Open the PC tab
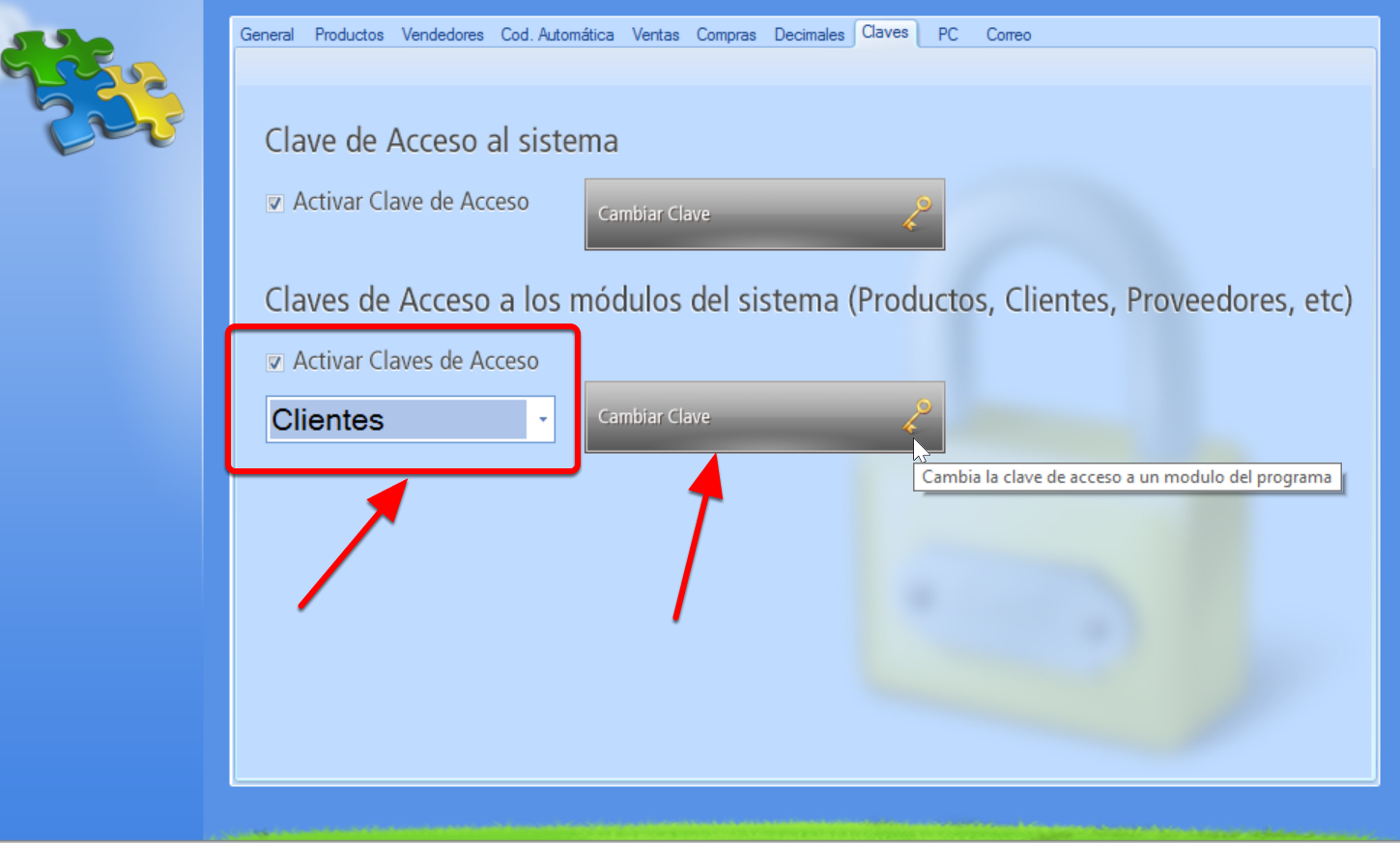The image size is (1400, 843). [x=948, y=35]
